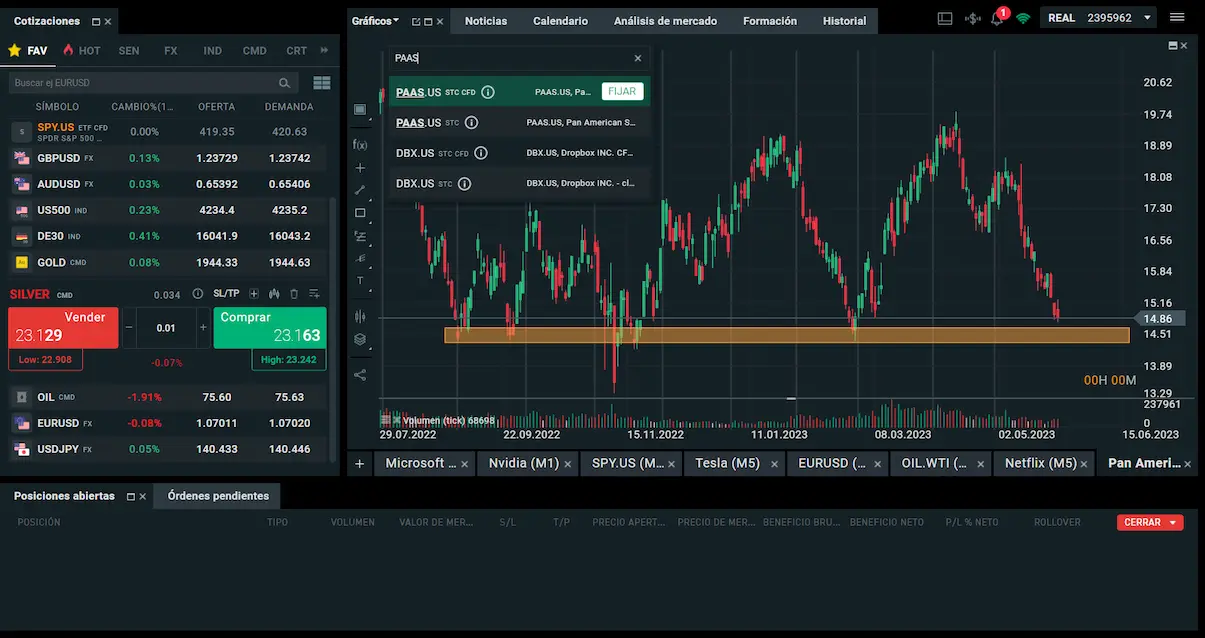Switch to the Calendario tab
The height and width of the screenshot is (638, 1205).
pyautogui.click(x=560, y=21)
